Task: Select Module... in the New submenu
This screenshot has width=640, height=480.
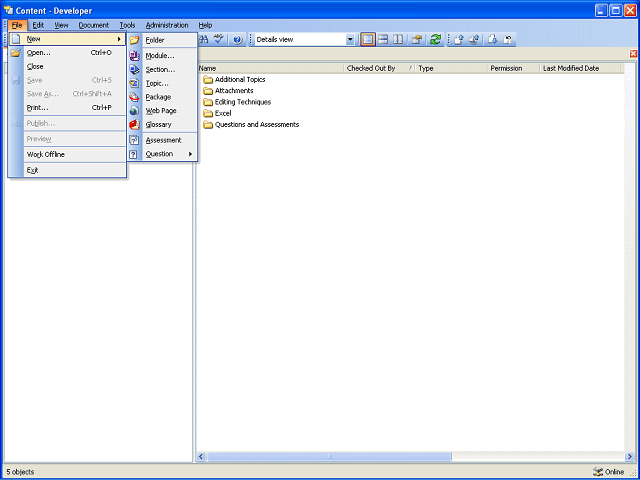Action: tap(162, 56)
